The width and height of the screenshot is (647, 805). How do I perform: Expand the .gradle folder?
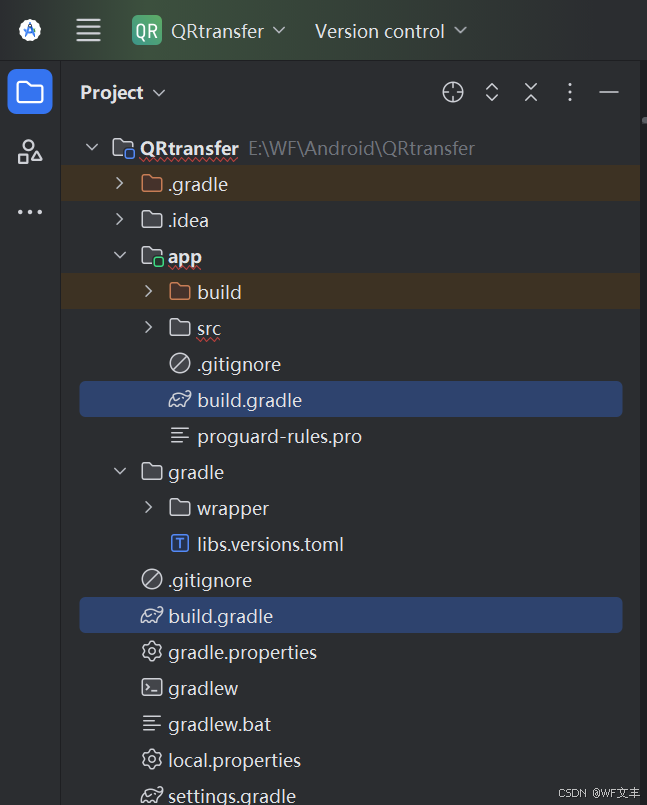pyautogui.click(x=120, y=184)
